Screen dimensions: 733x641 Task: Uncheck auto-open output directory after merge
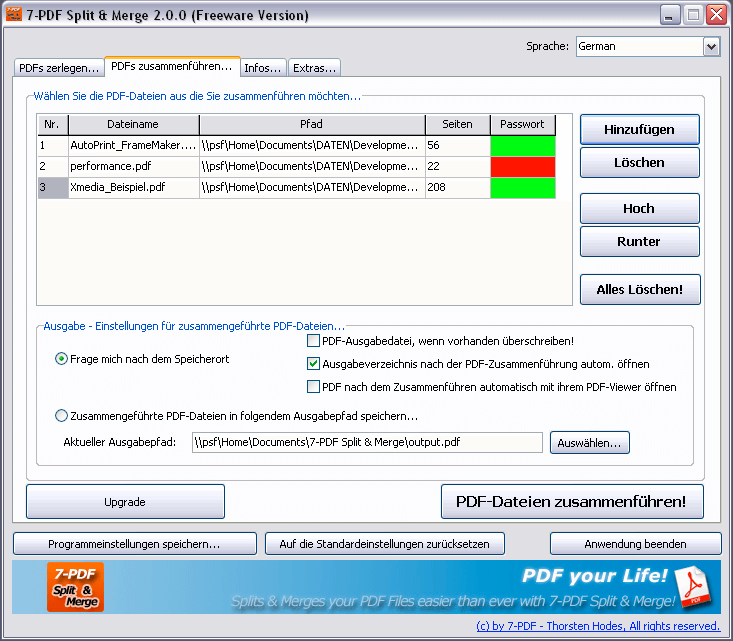point(313,364)
